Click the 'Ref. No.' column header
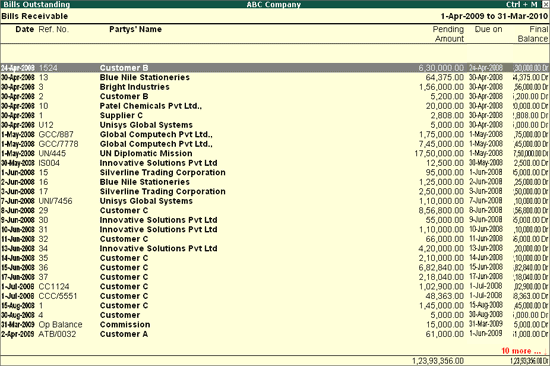The width and height of the screenshot is (550, 366). 53,29
